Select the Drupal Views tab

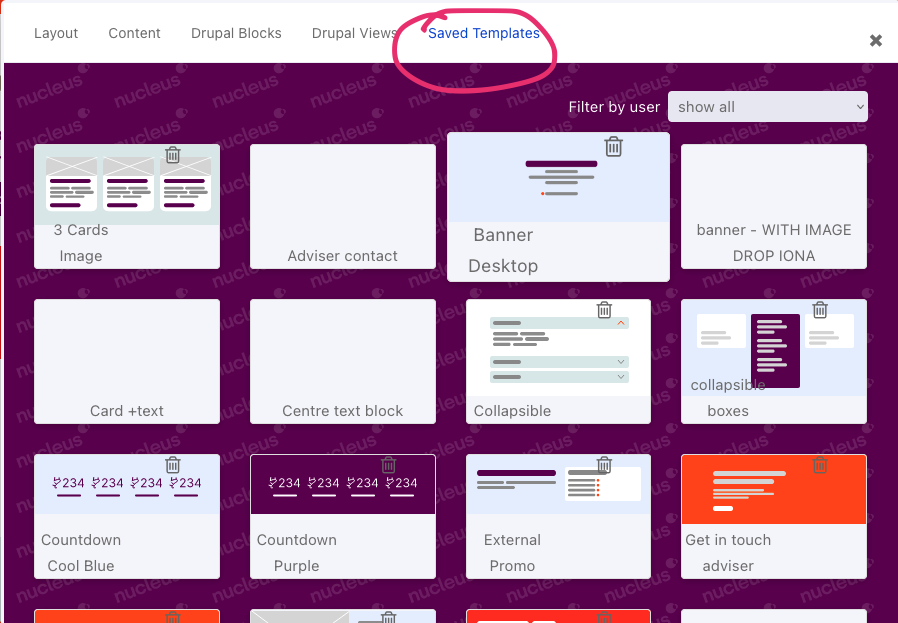355,33
